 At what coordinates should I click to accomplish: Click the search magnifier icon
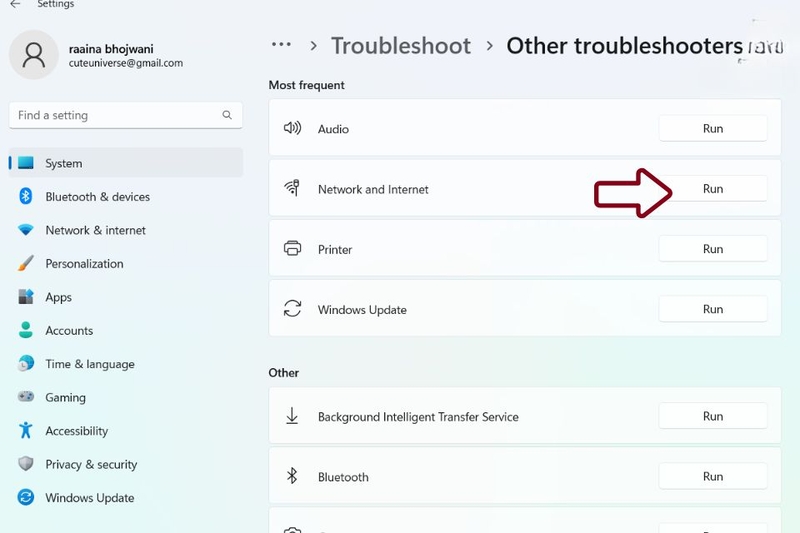tap(227, 115)
